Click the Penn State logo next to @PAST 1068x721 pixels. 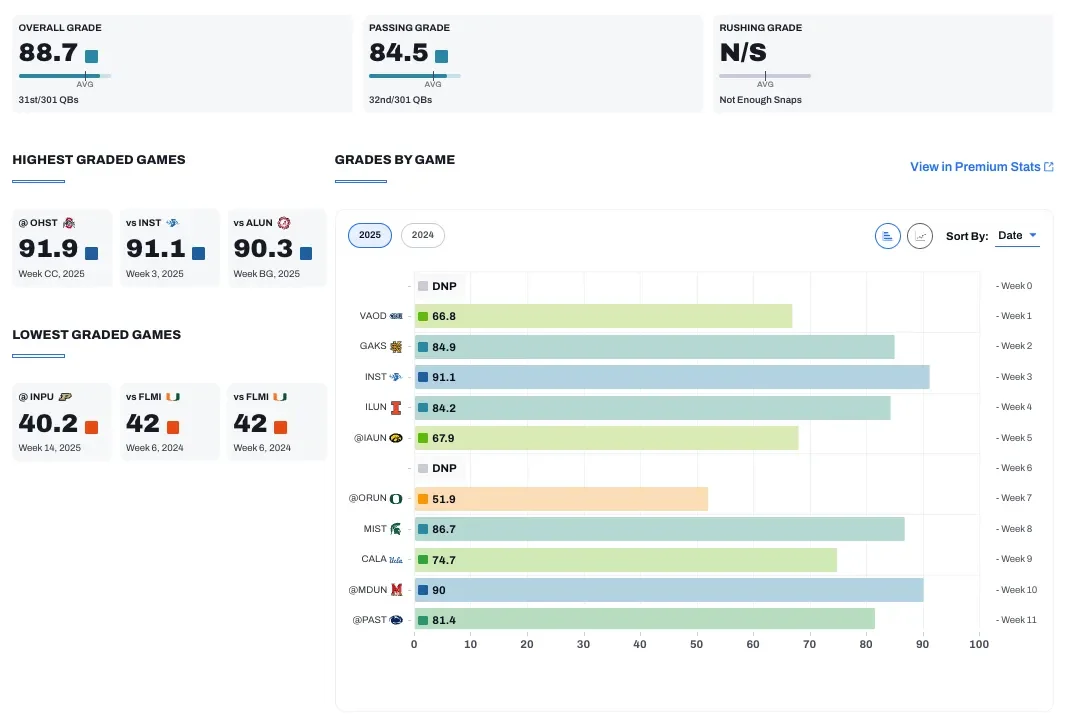[396, 620]
